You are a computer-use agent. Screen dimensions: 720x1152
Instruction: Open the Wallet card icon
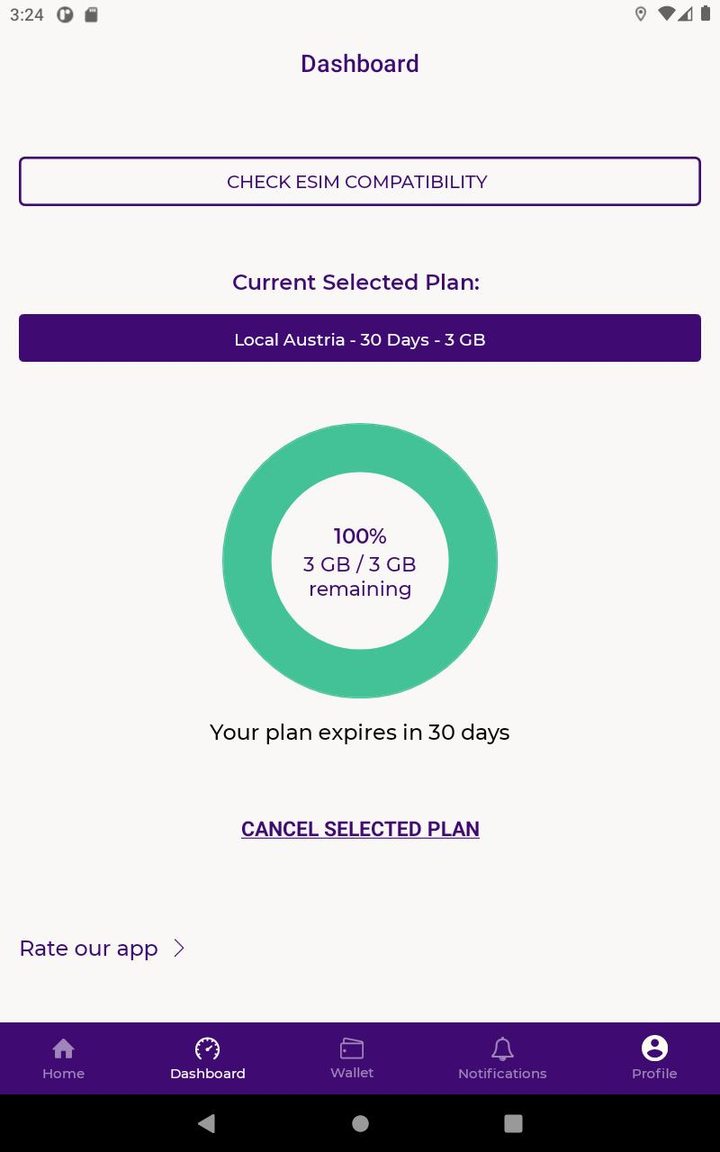point(352,1048)
